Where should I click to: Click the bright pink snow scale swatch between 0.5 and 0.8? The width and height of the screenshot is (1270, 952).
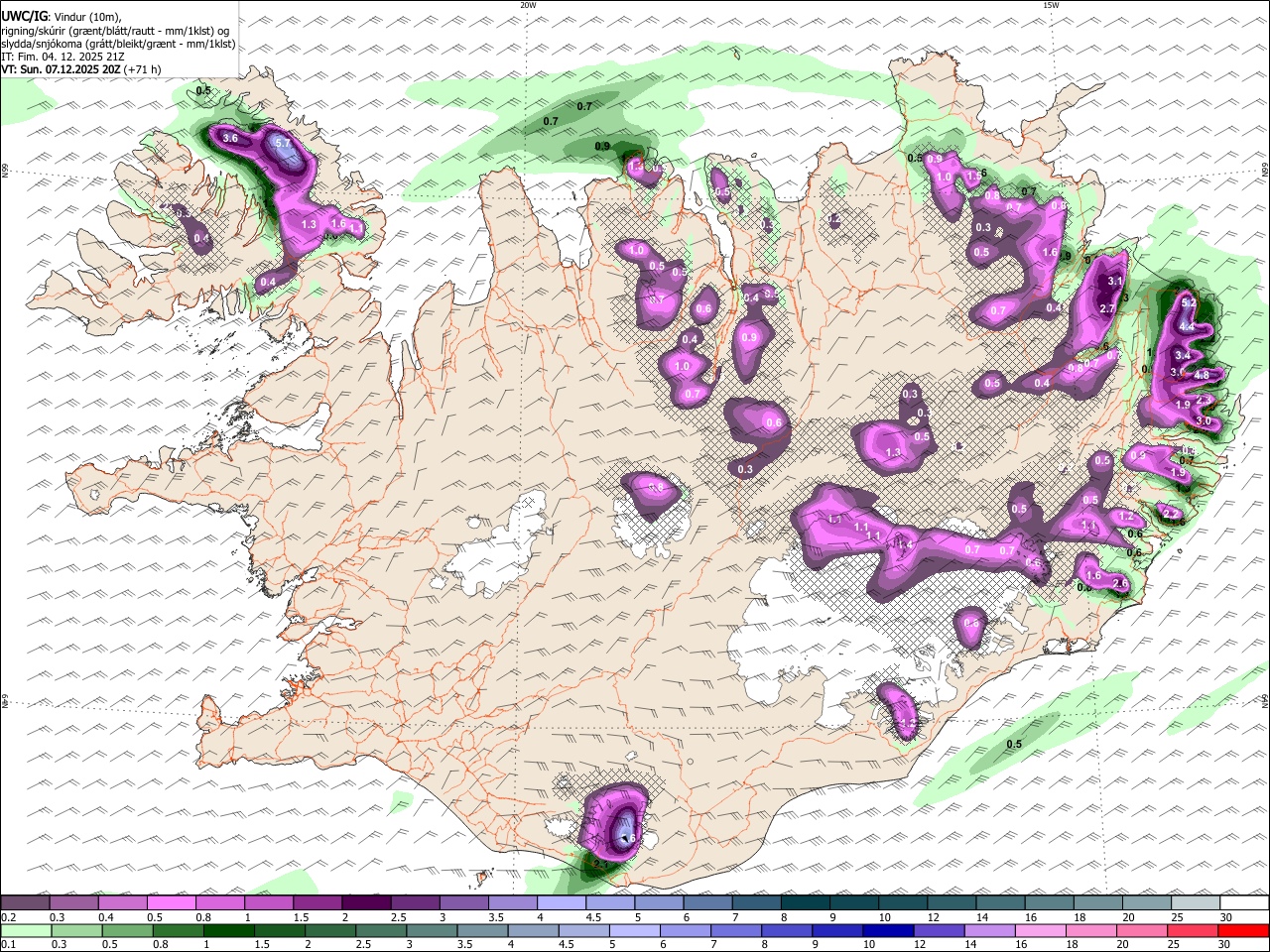pyautogui.click(x=170, y=903)
